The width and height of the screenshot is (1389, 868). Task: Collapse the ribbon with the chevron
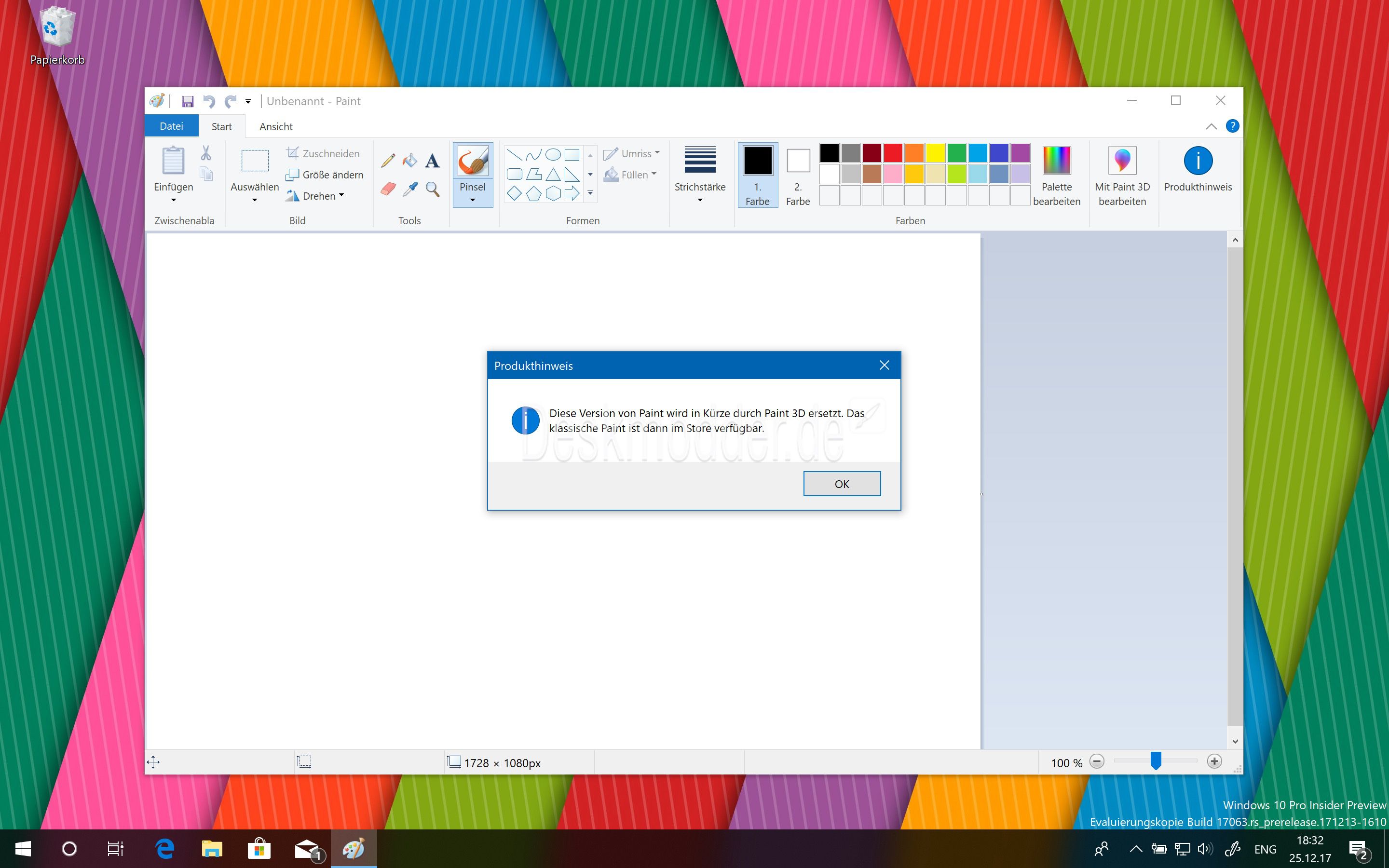tap(1211, 126)
